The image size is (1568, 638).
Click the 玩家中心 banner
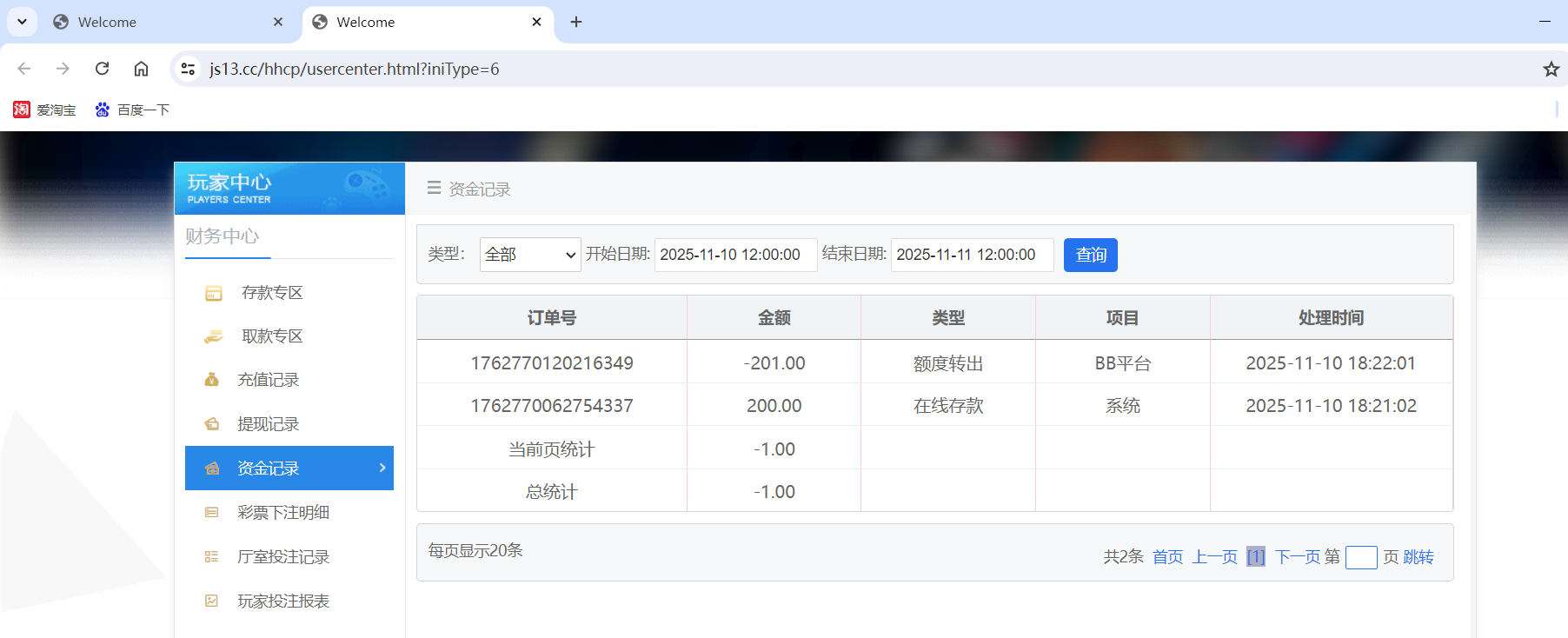(289, 188)
